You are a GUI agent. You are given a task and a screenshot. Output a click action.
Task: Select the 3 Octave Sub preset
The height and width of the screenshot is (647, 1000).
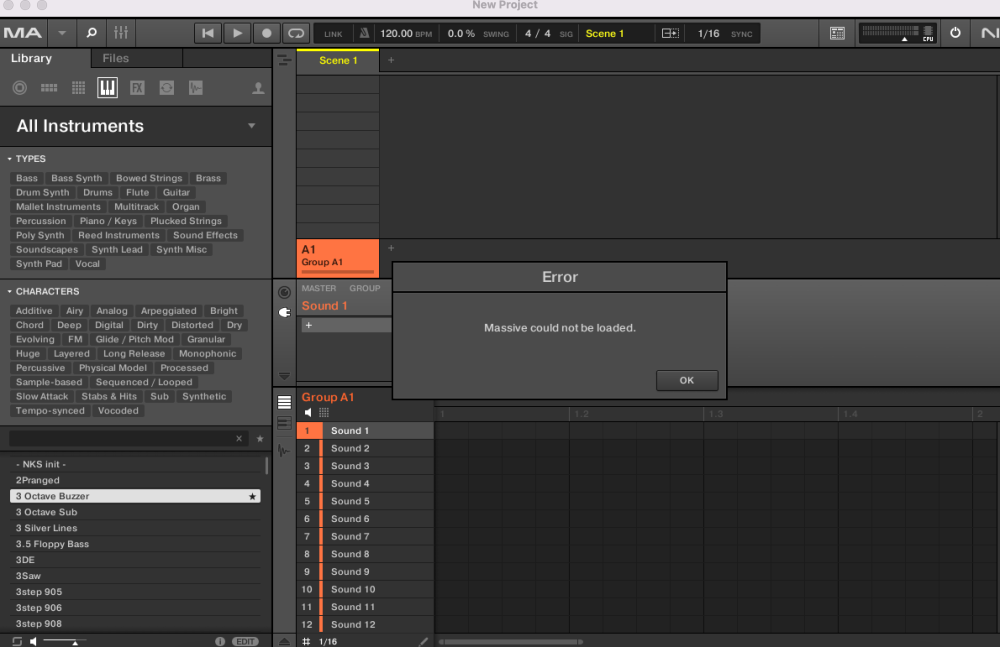tap(135, 512)
